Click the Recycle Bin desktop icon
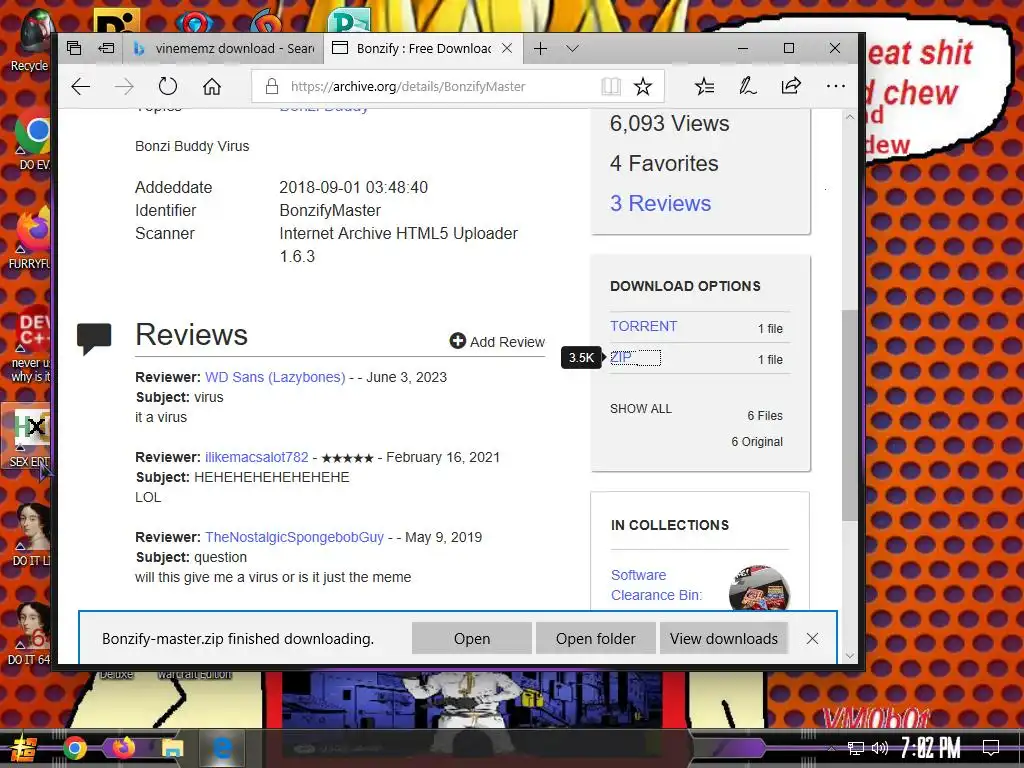1024x768 pixels. click(30, 40)
